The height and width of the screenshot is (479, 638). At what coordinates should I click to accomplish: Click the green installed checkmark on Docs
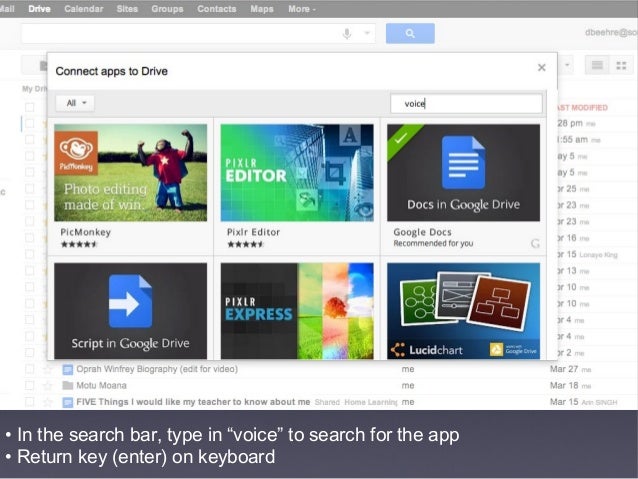pyautogui.click(x=401, y=138)
